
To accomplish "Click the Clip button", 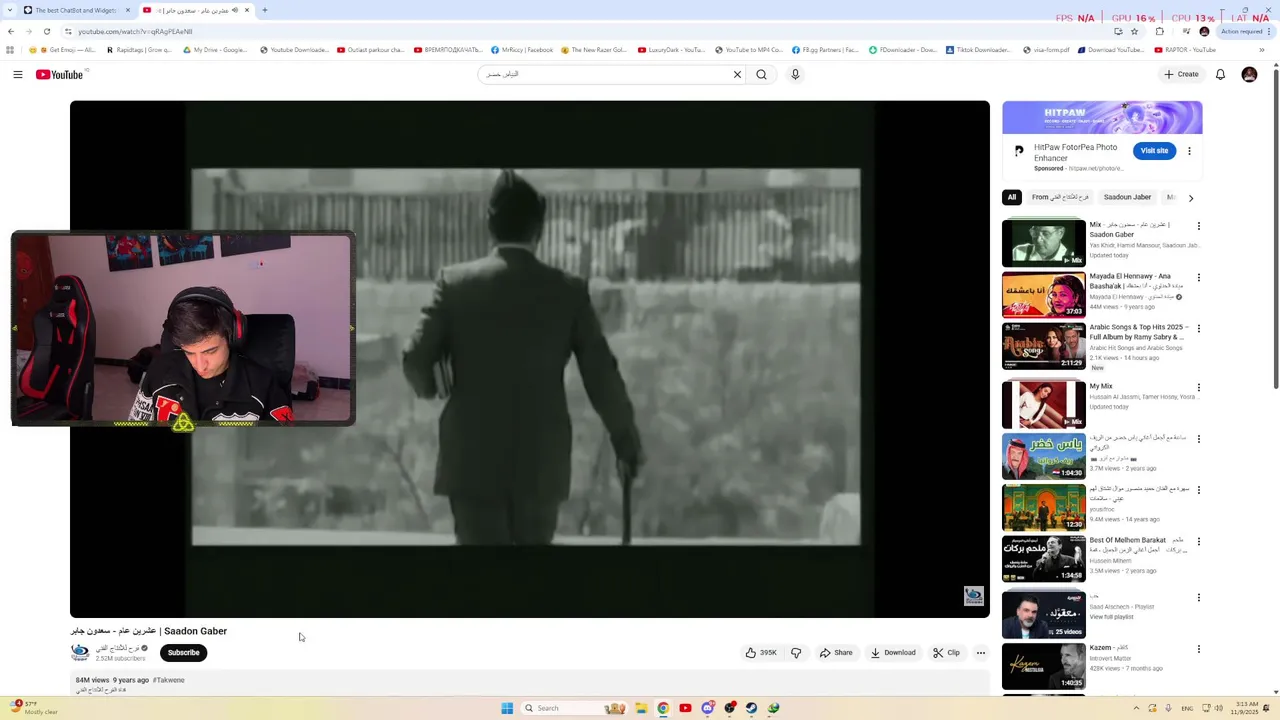I will pos(946,653).
